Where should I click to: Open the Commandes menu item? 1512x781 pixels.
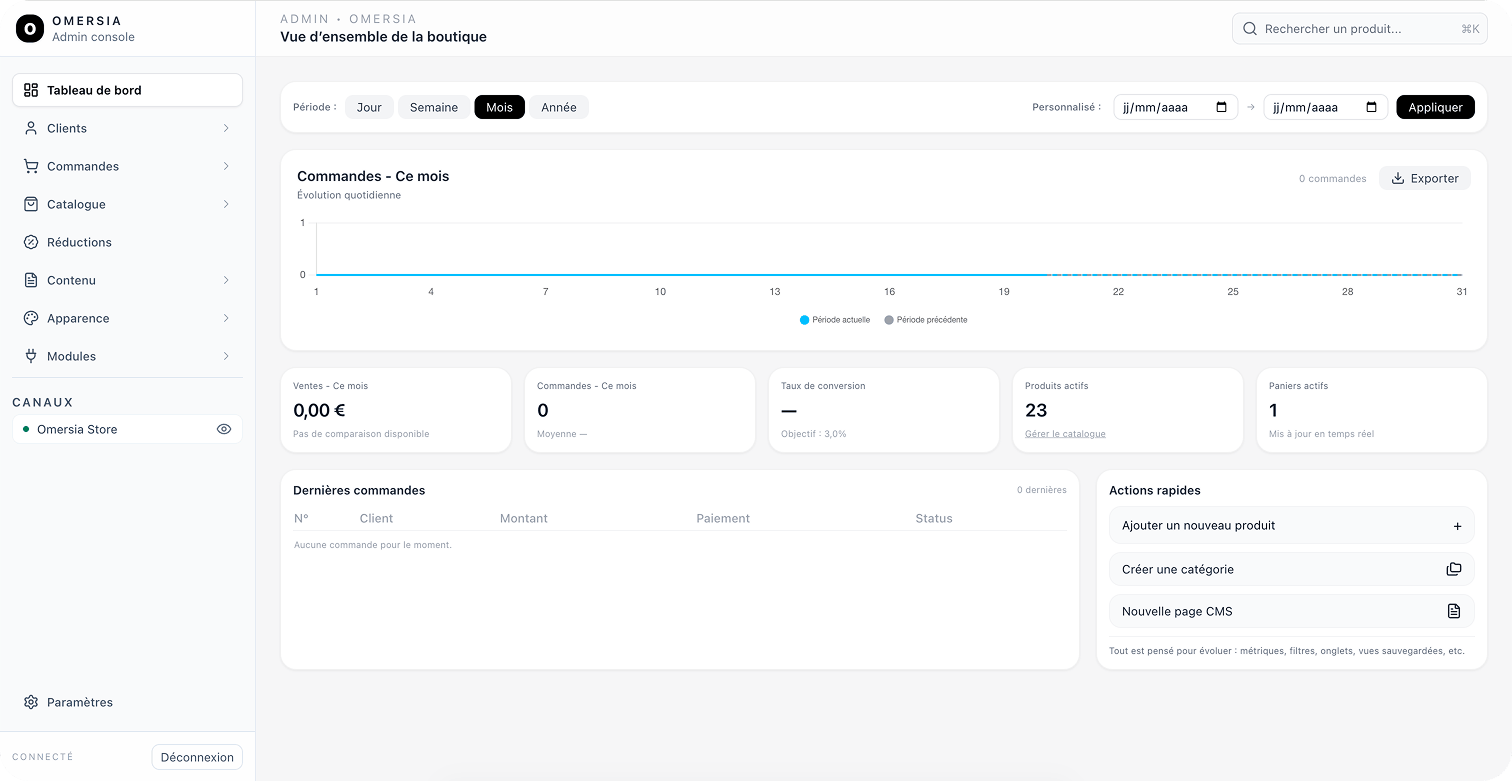pos(83,166)
